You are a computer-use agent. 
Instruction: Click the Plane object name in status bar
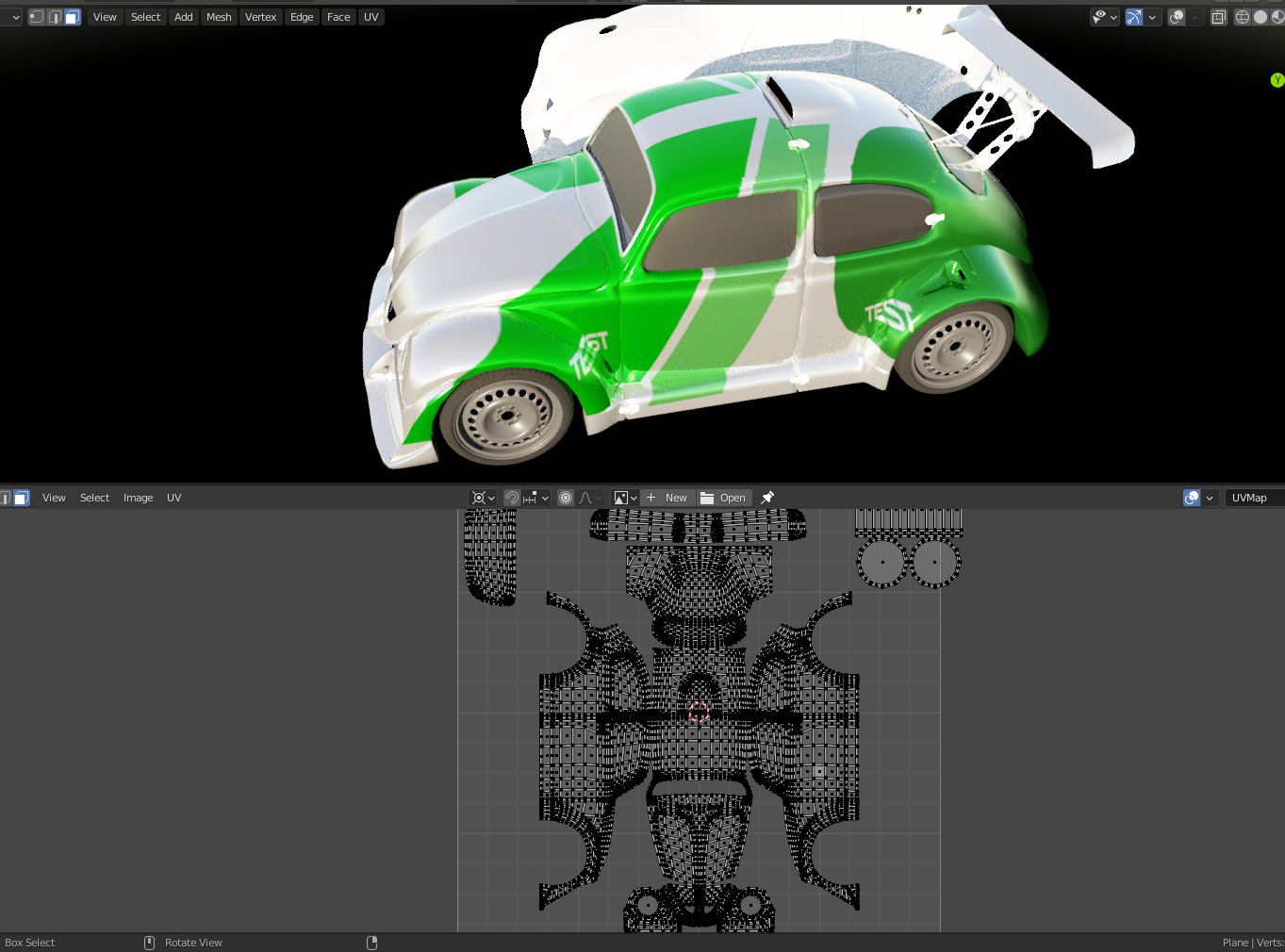click(1235, 943)
